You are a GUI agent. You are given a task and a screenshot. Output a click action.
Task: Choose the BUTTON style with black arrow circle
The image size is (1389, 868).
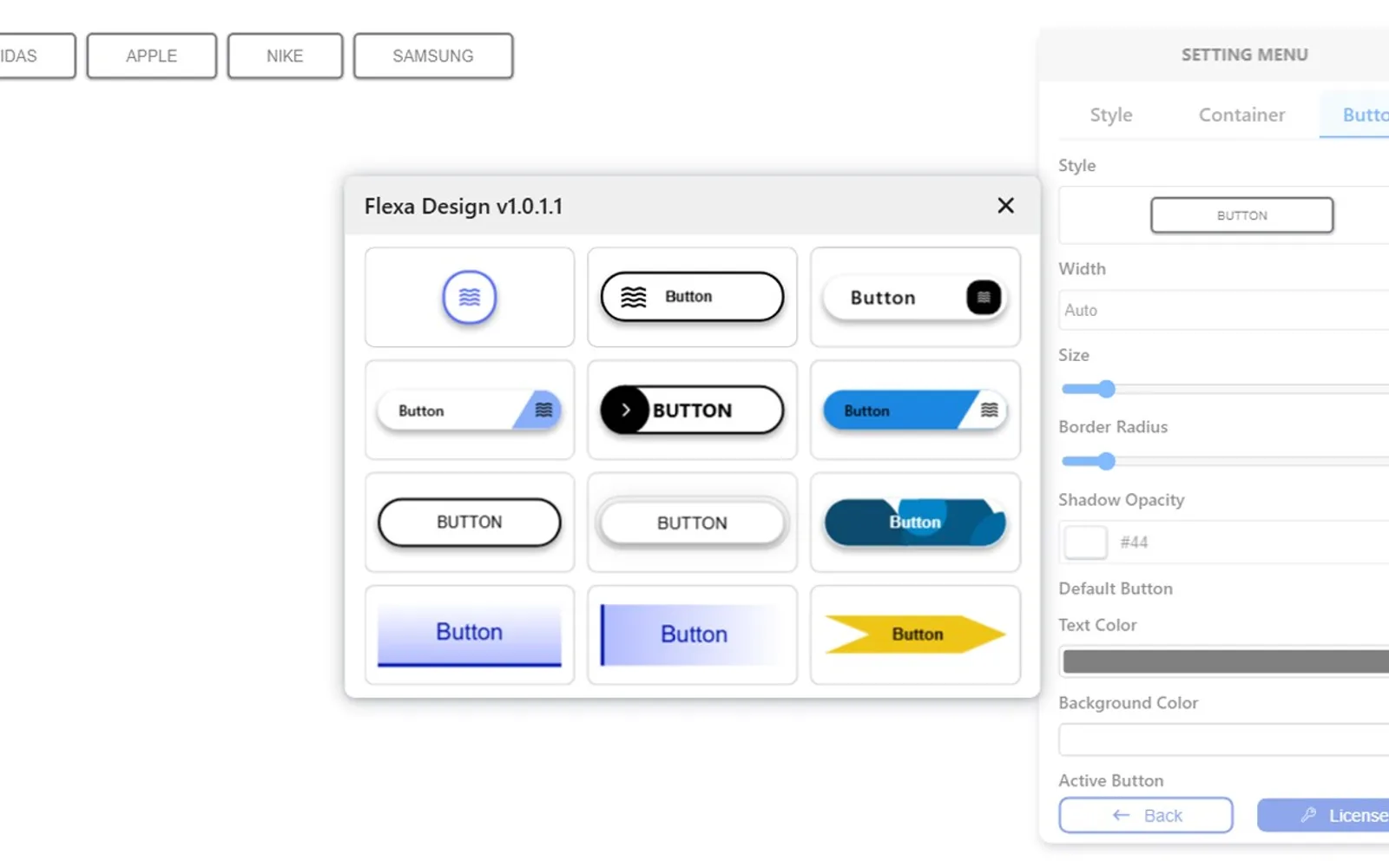click(692, 410)
